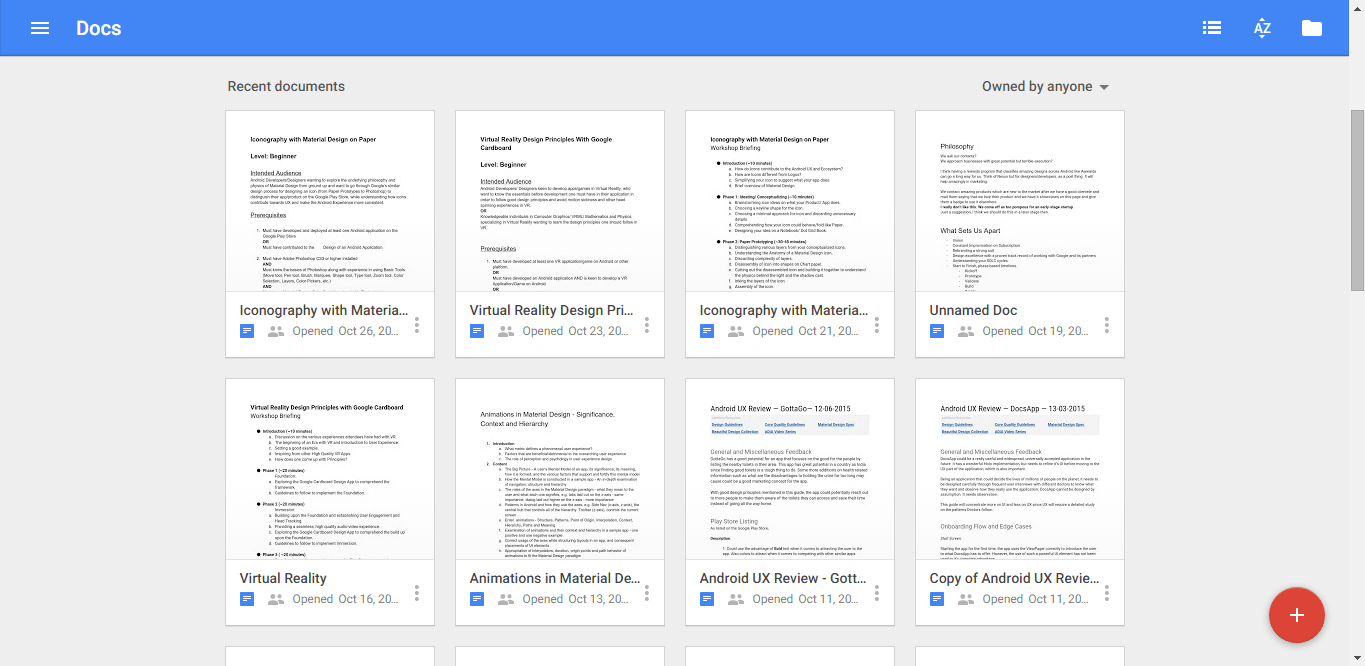The height and width of the screenshot is (666, 1365).
Task: Click the Iconography title above 'Opened Oct 21'
Action: 784,310
